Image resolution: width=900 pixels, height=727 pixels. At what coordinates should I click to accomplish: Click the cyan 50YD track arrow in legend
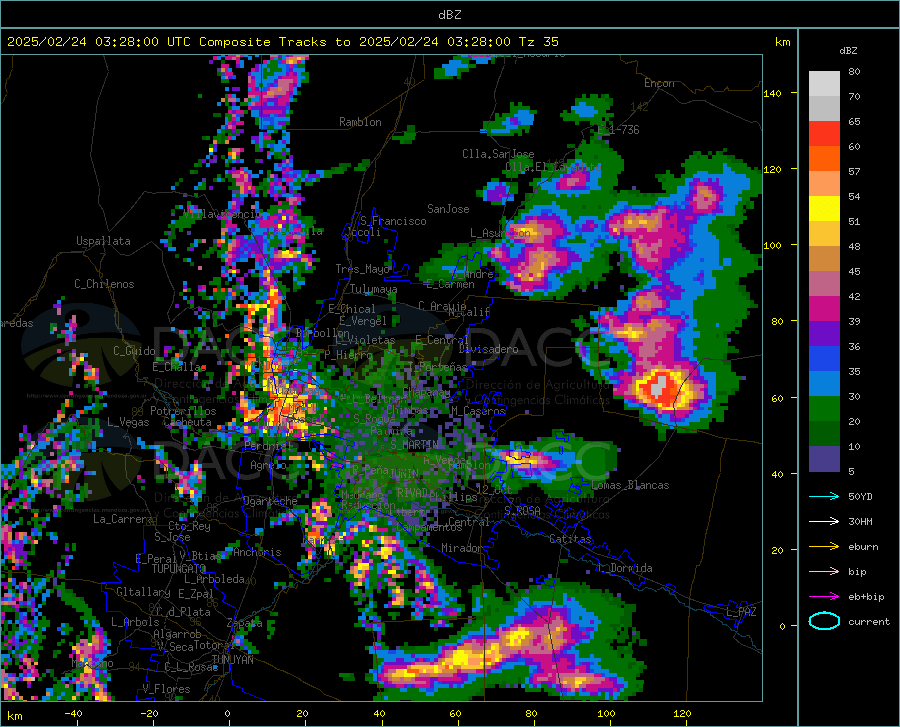tap(824, 496)
